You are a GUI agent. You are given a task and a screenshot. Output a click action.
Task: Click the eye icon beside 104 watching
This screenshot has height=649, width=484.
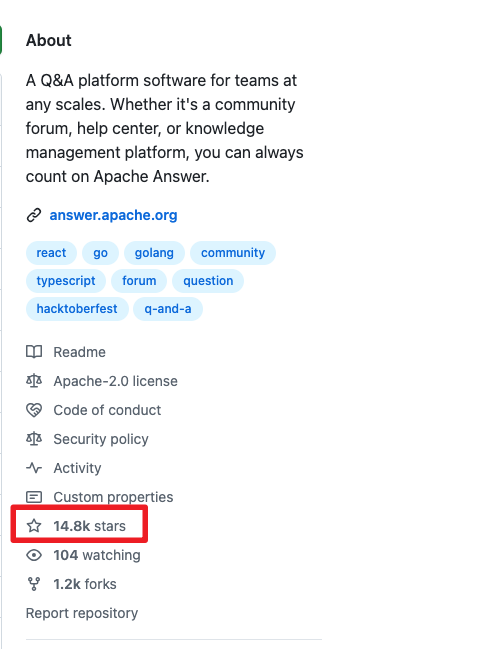point(34,555)
